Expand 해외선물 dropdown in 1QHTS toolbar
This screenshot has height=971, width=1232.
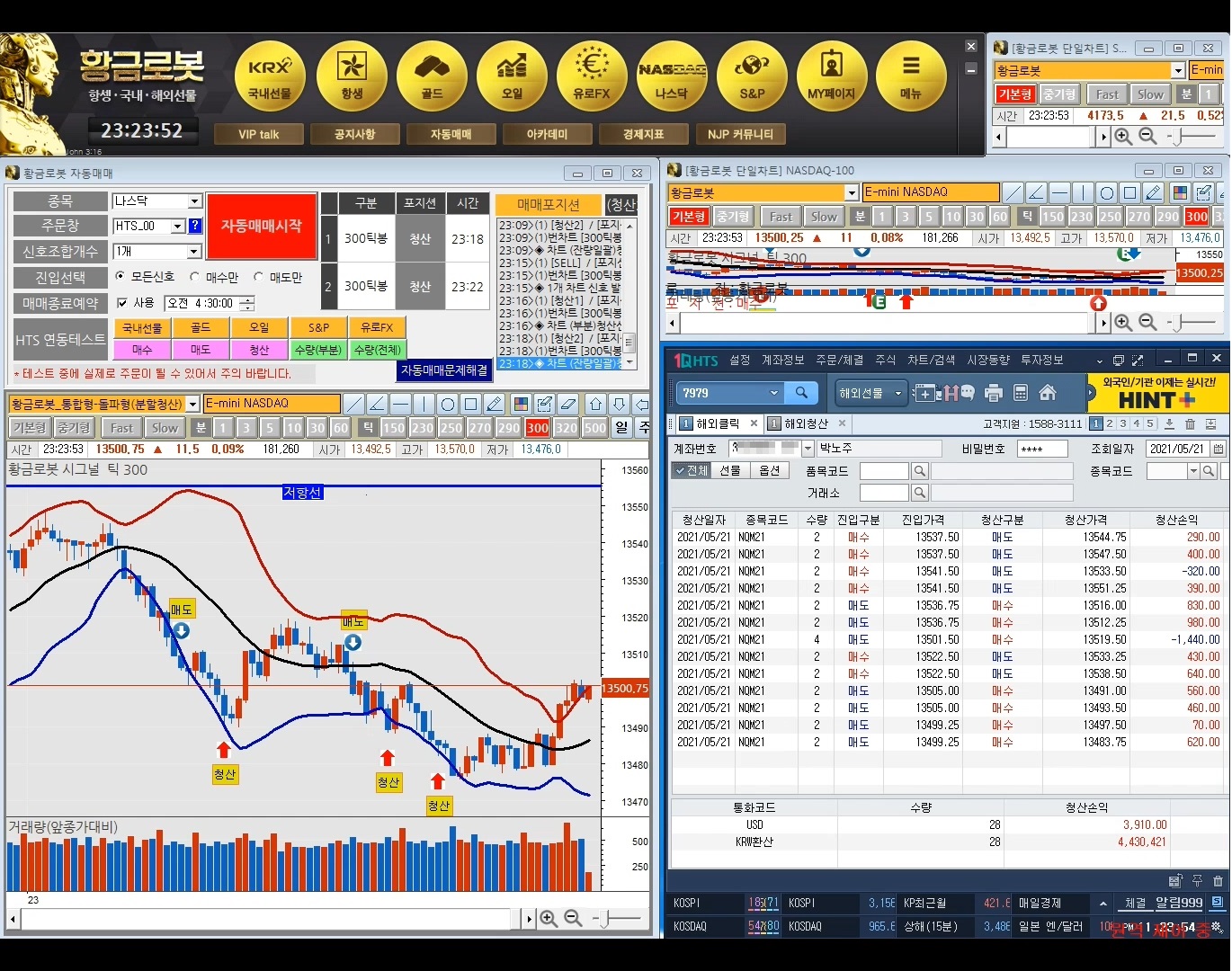[897, 393]
